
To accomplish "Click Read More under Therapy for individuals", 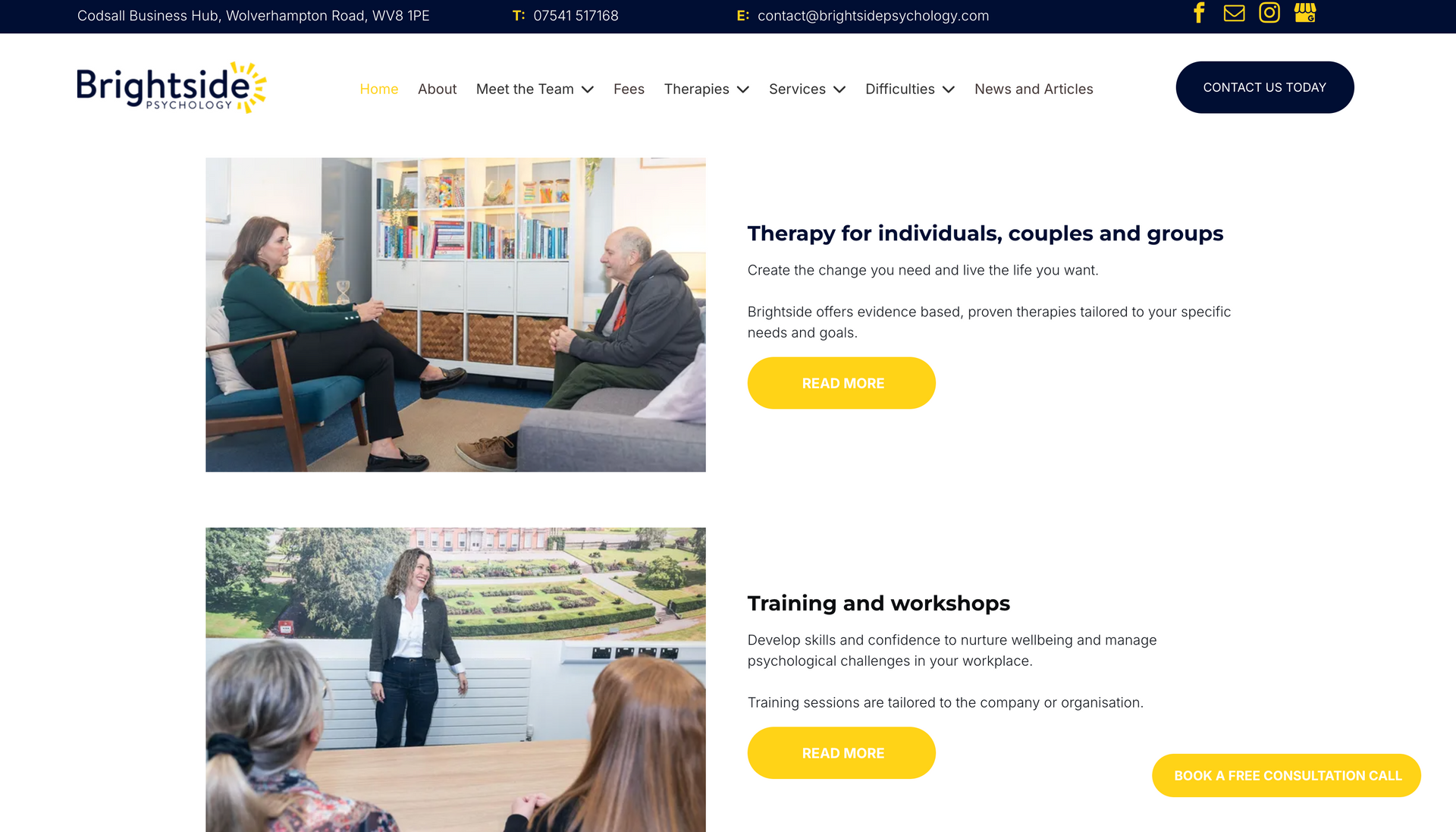I will [x=841, y=383].
